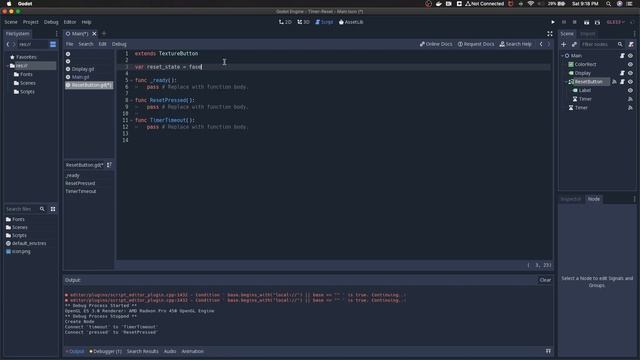Viewport: 640px width, 360px height.
Task: Jump to TimerTimeout in methods list
Action: click(x=81, y=191)
